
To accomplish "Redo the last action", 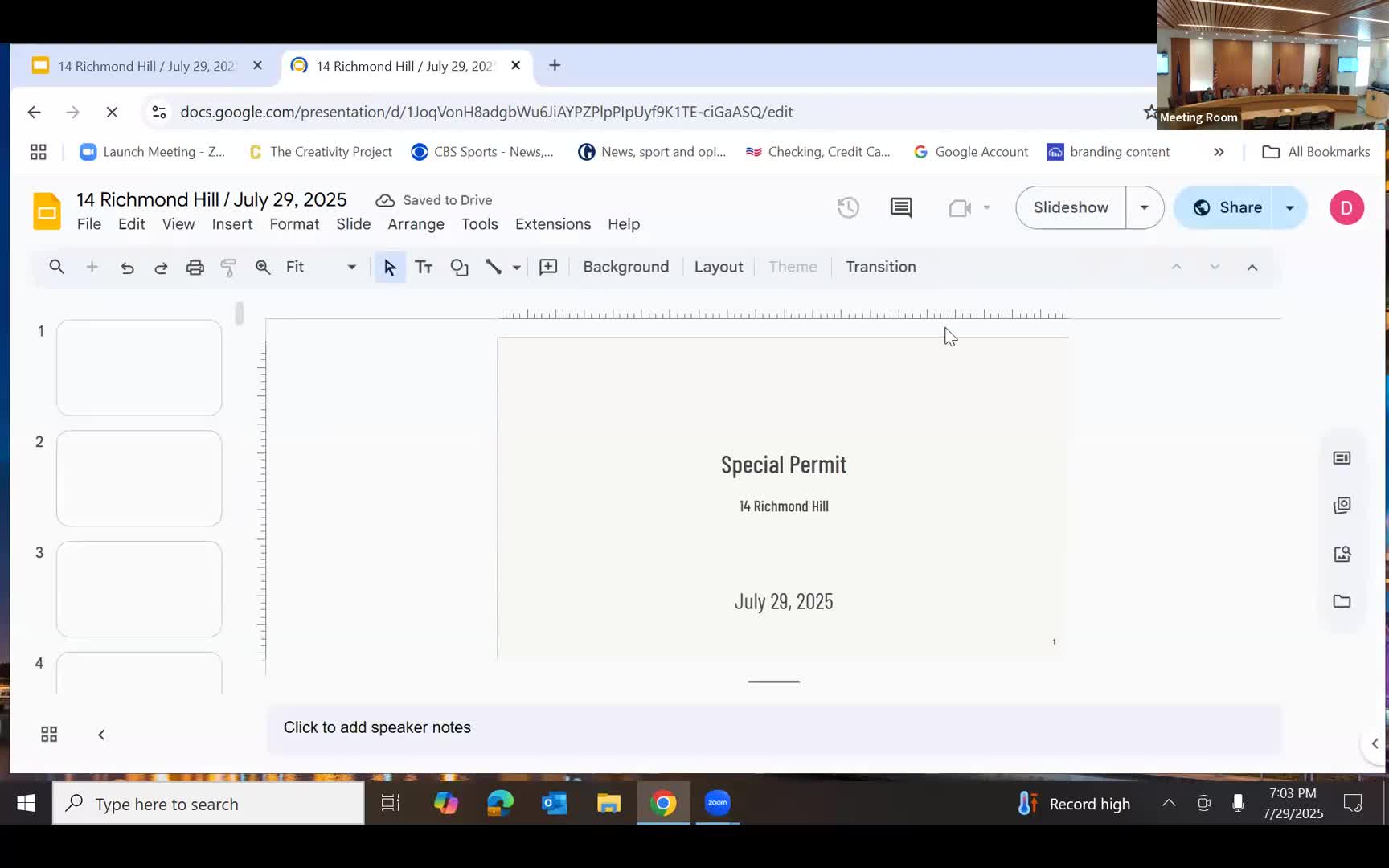I will point(161,268).
